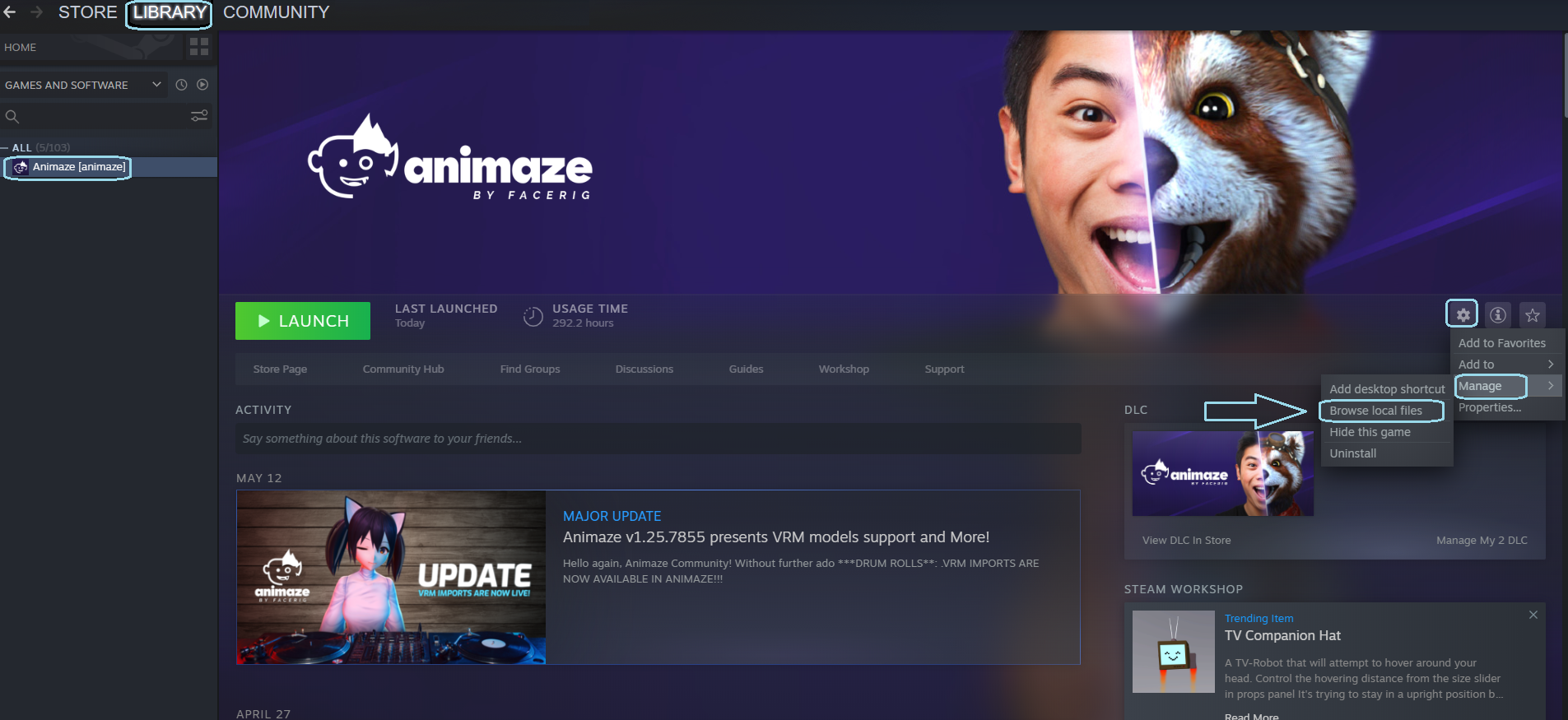Open the MAJOR UPDATE news heading
Screen dimensions: 1568x720
coord(612,516)
